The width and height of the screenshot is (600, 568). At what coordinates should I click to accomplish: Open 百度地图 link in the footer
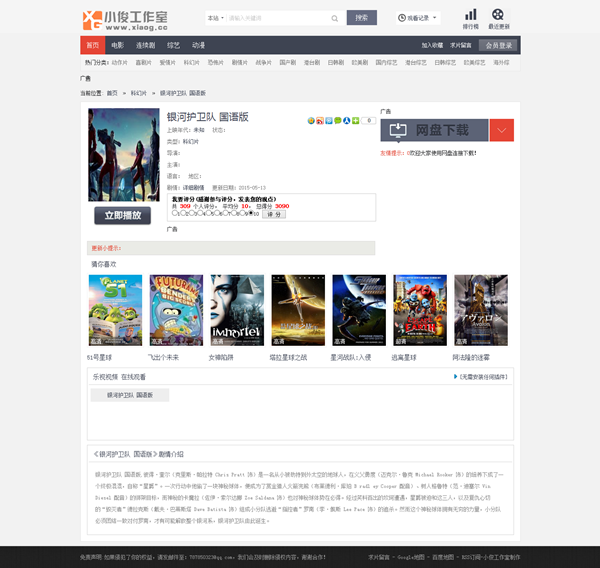pos(443,557)
